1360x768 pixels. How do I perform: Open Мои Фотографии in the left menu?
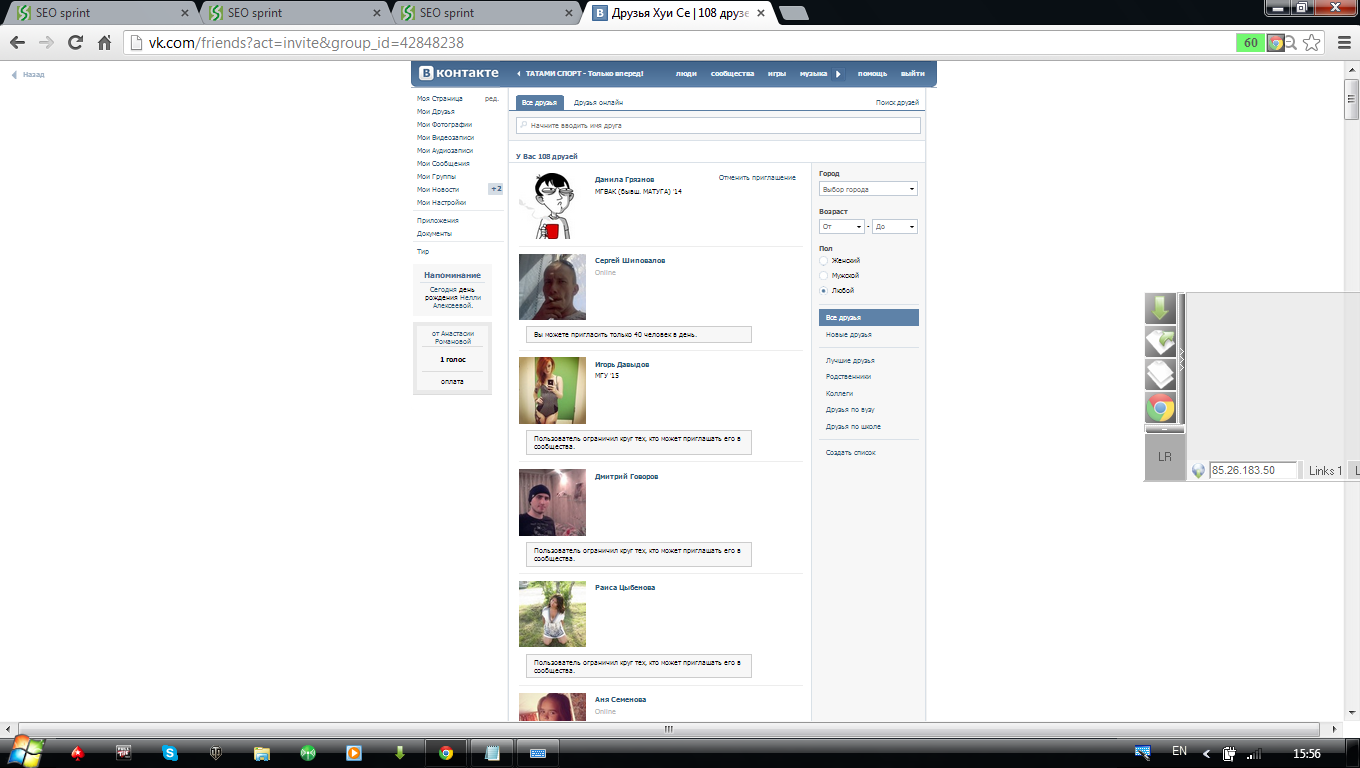pyautogui.click(x=445, y=124)
